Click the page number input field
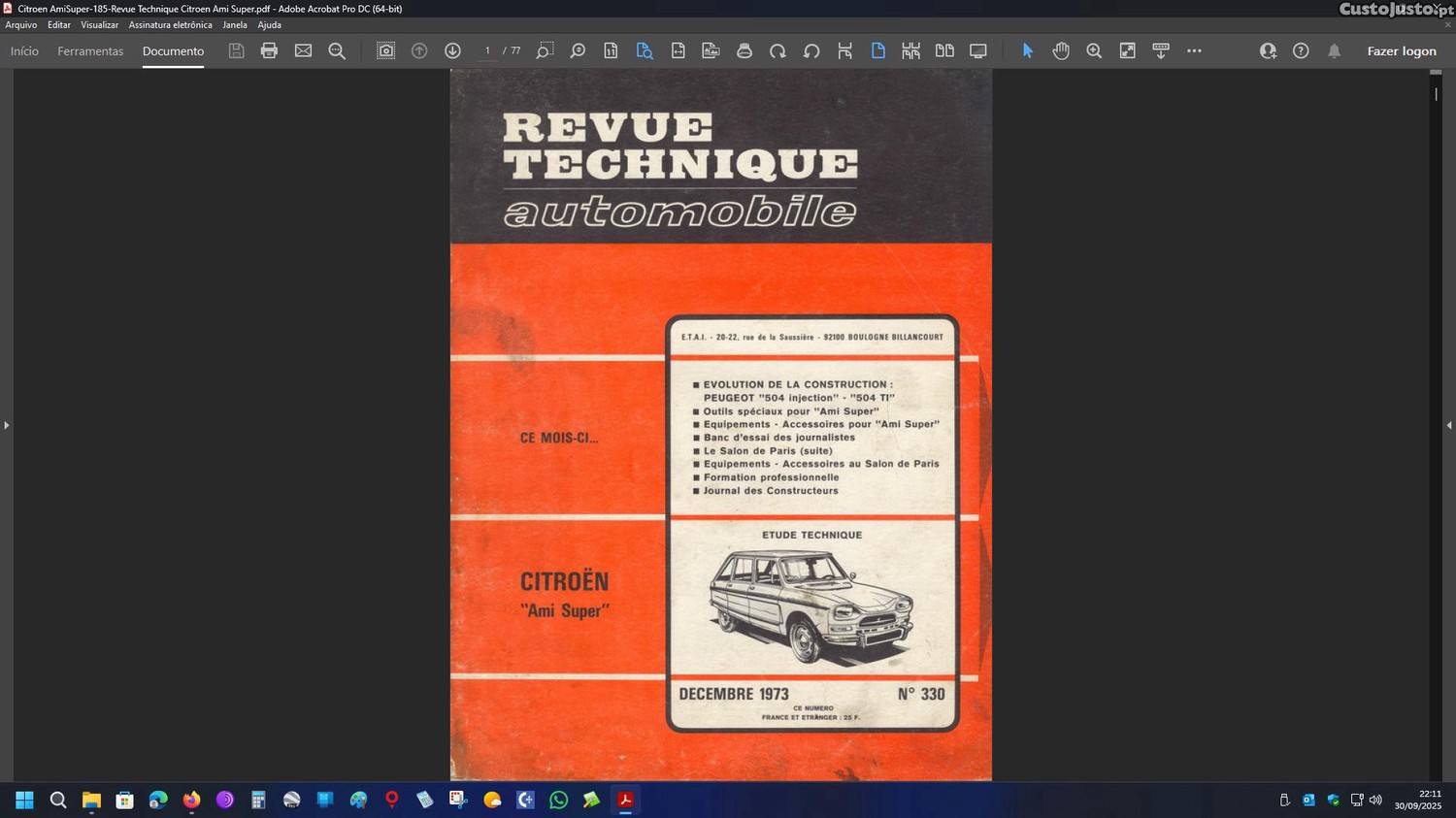 (x=487, y=50)
